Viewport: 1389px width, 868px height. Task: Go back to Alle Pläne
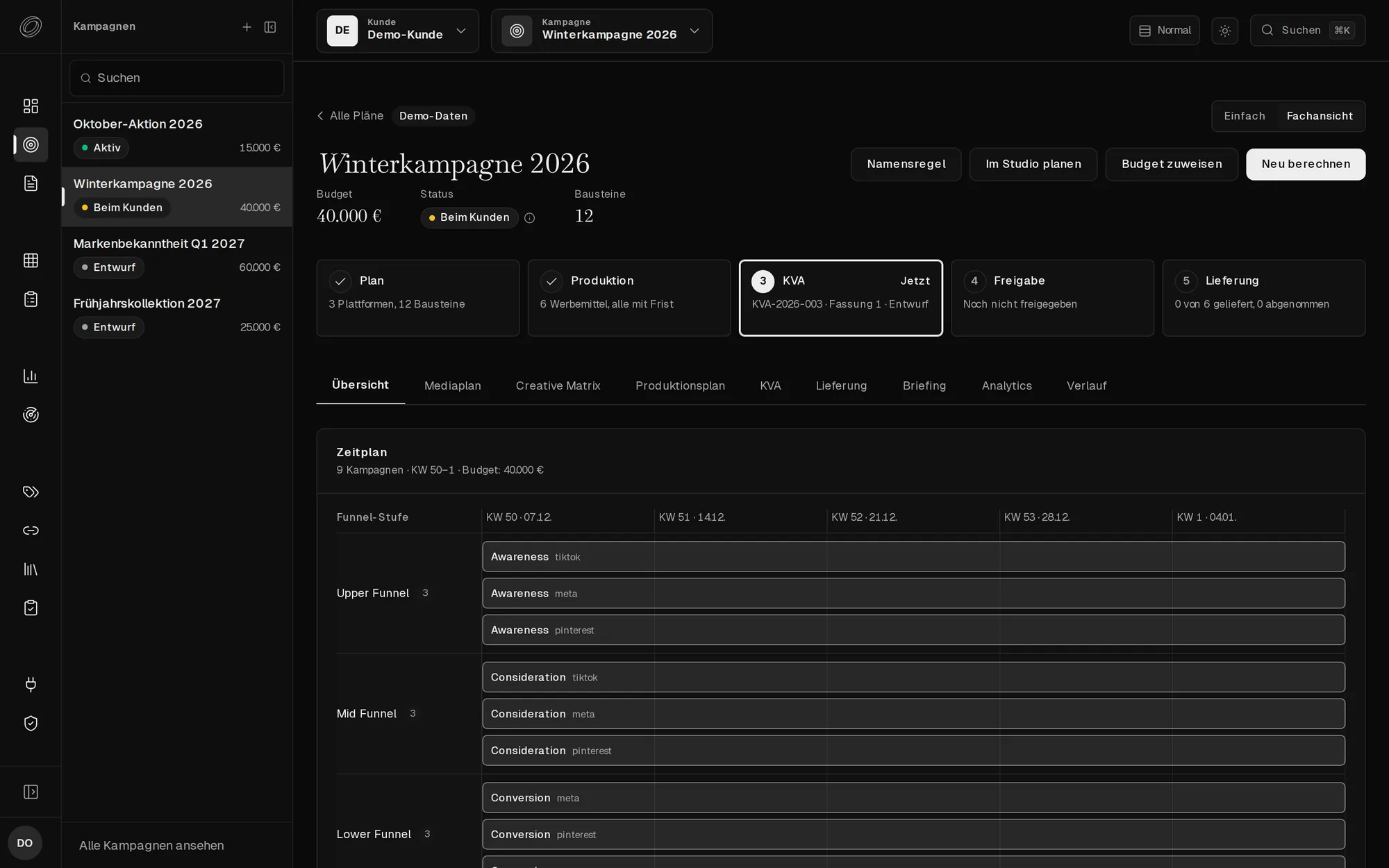[350, 116]
